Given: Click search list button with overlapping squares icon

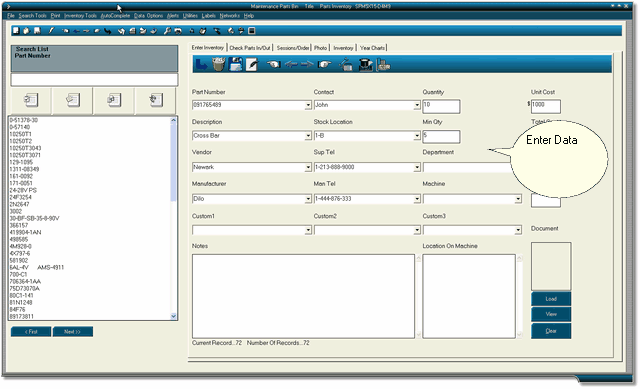Looking at the screenshot, I should point(114,100).
